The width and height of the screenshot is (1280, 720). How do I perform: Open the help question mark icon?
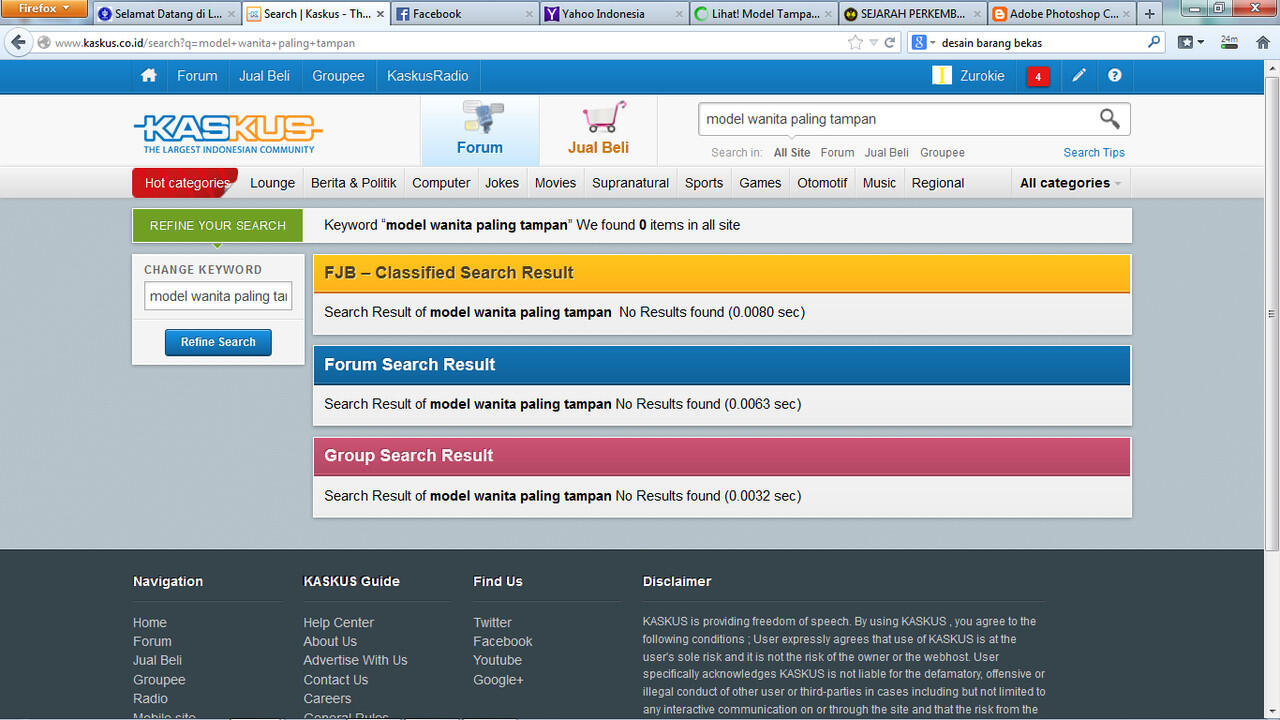click(x=1115, y=76)
